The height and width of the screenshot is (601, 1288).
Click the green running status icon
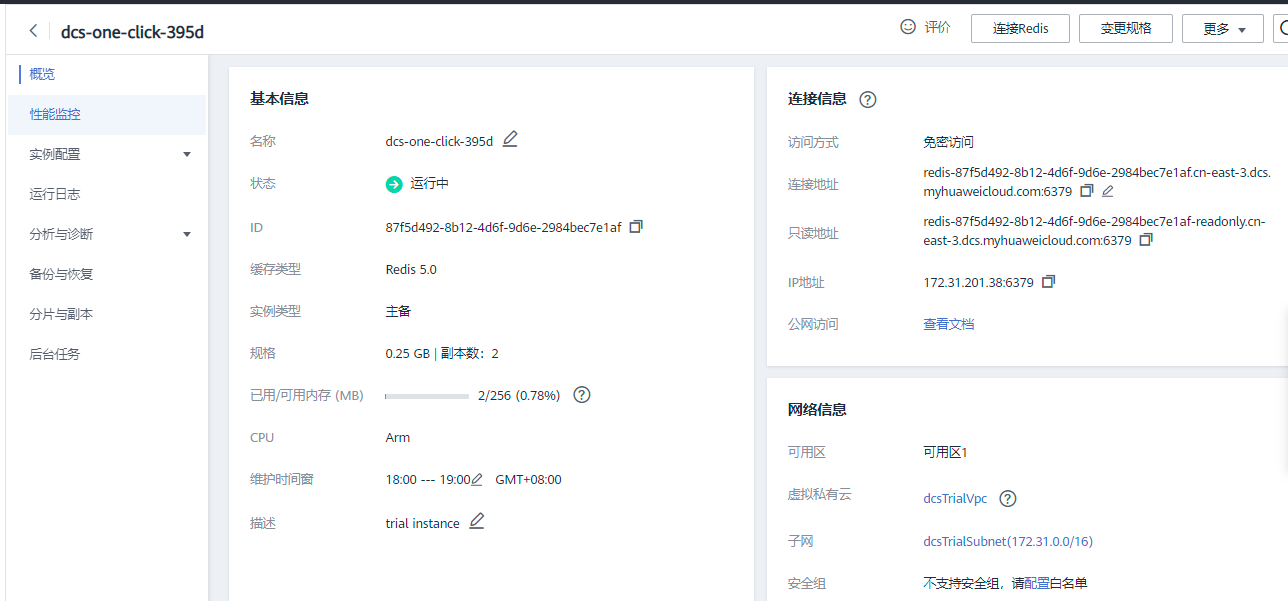[x=394, y=184]
